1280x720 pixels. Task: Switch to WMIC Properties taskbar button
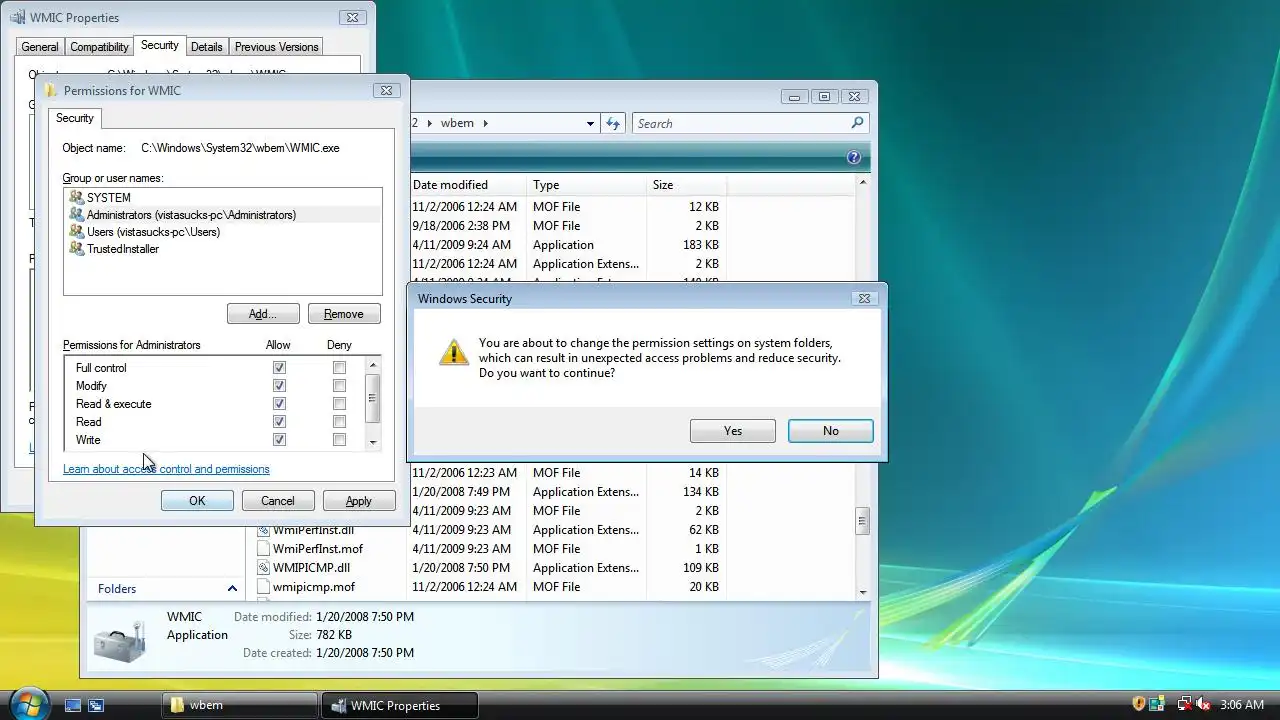tap(399, 705)
